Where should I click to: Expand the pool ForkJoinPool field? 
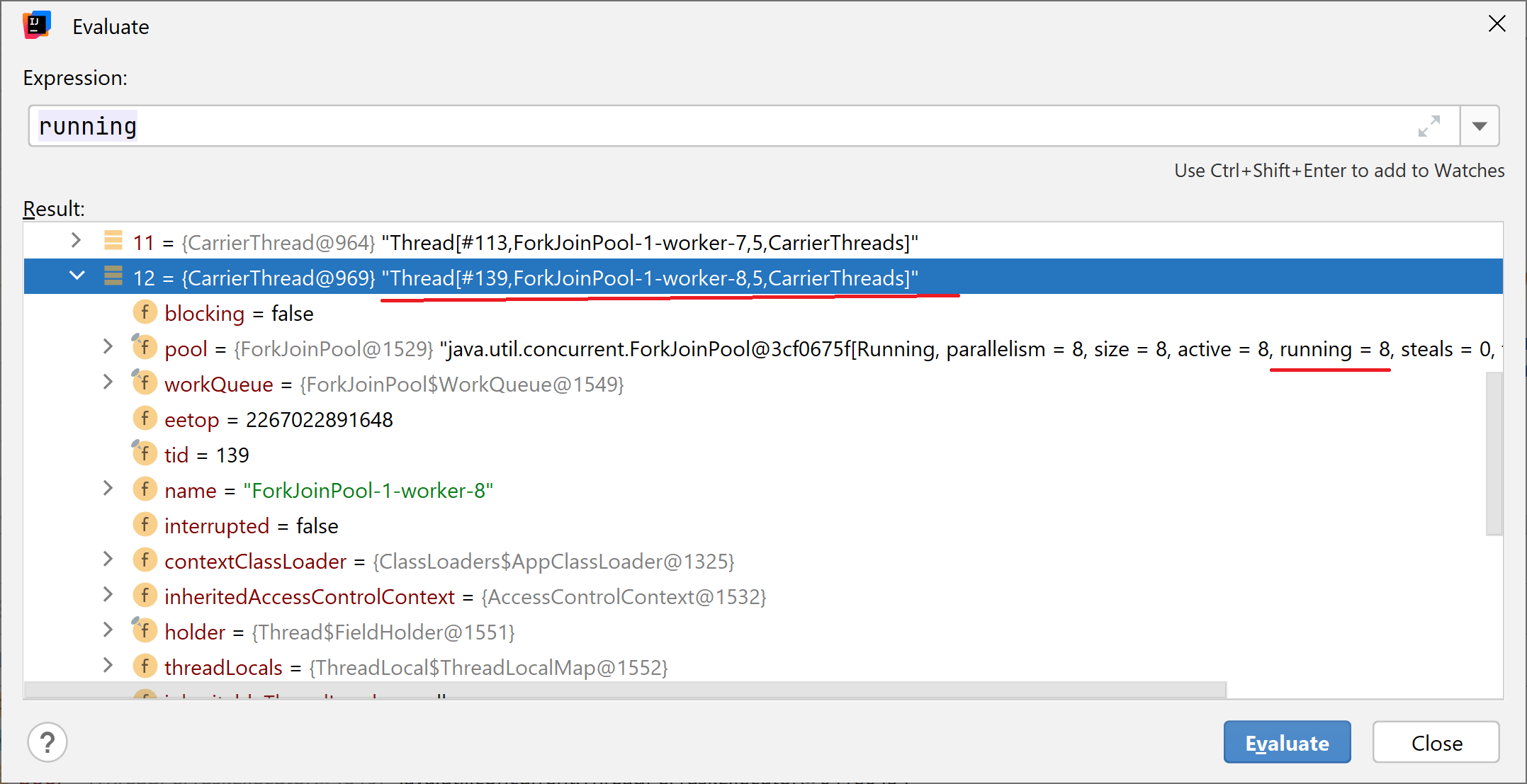click(x=108, y=347)
